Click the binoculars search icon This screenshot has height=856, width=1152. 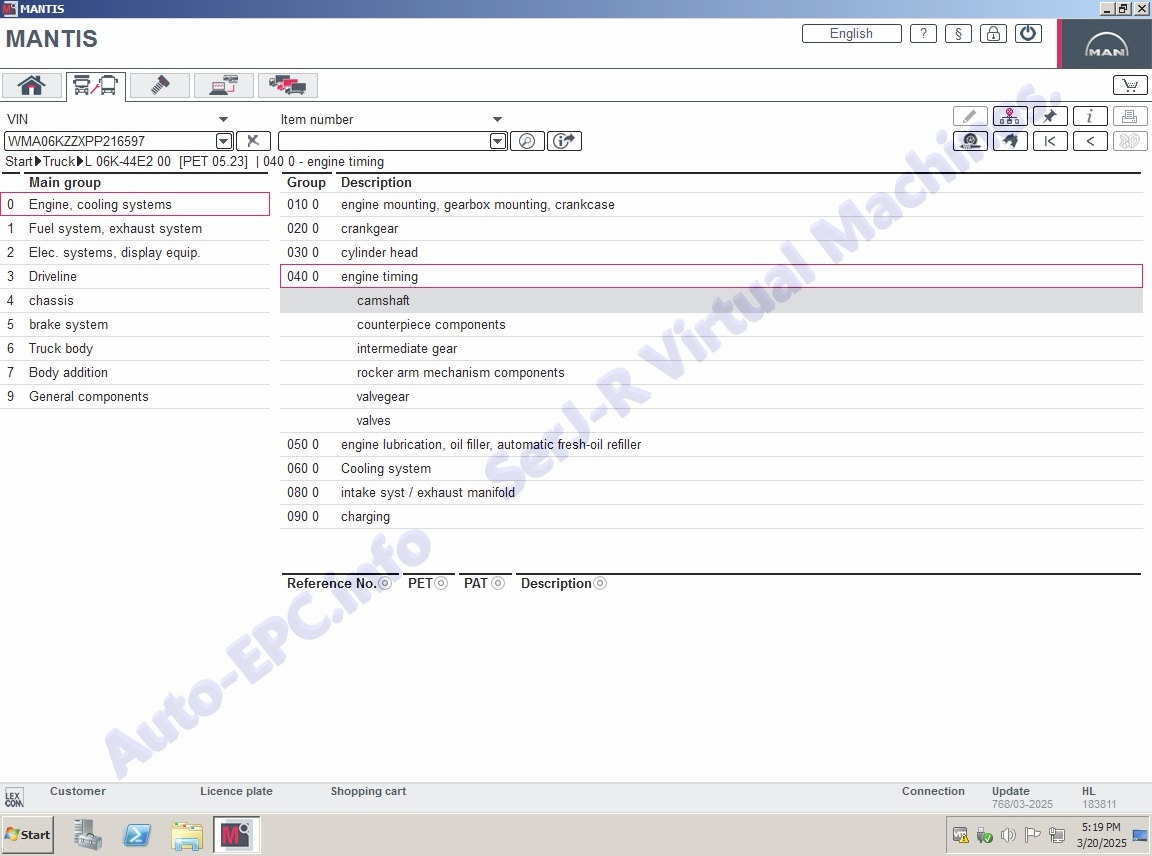point(1010,140)
